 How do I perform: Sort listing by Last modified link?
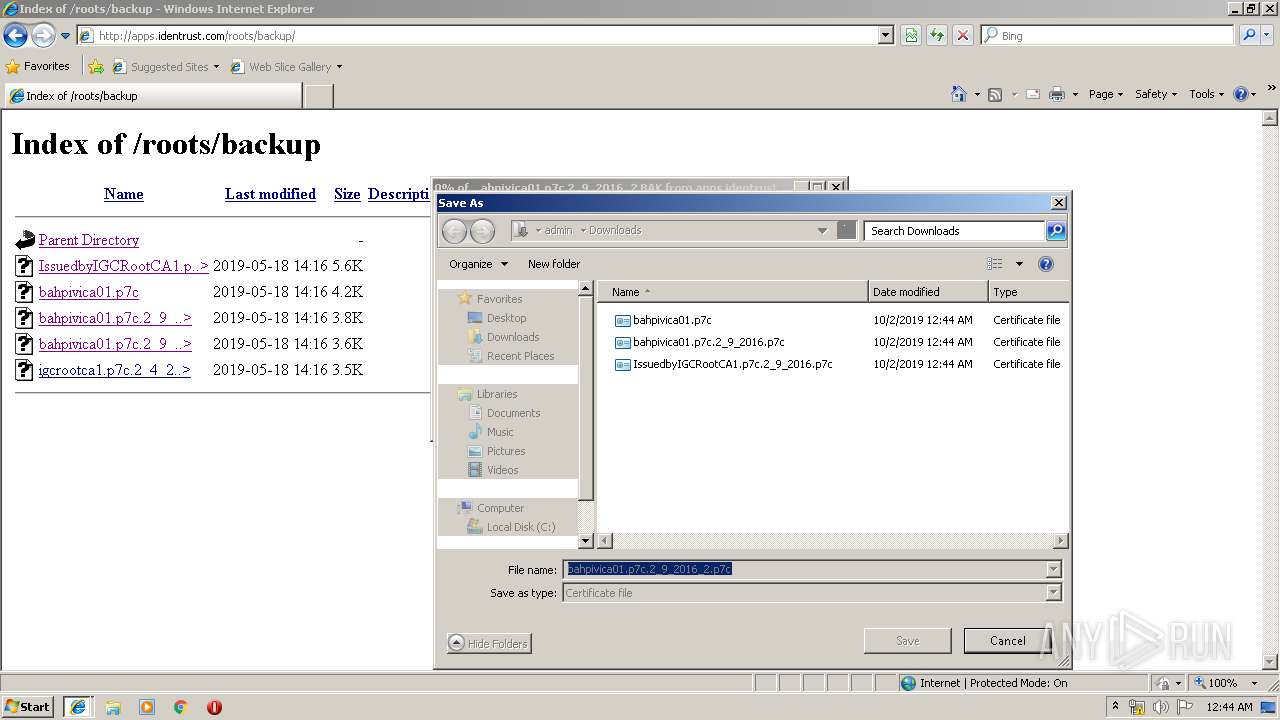[x=270, y=194]
